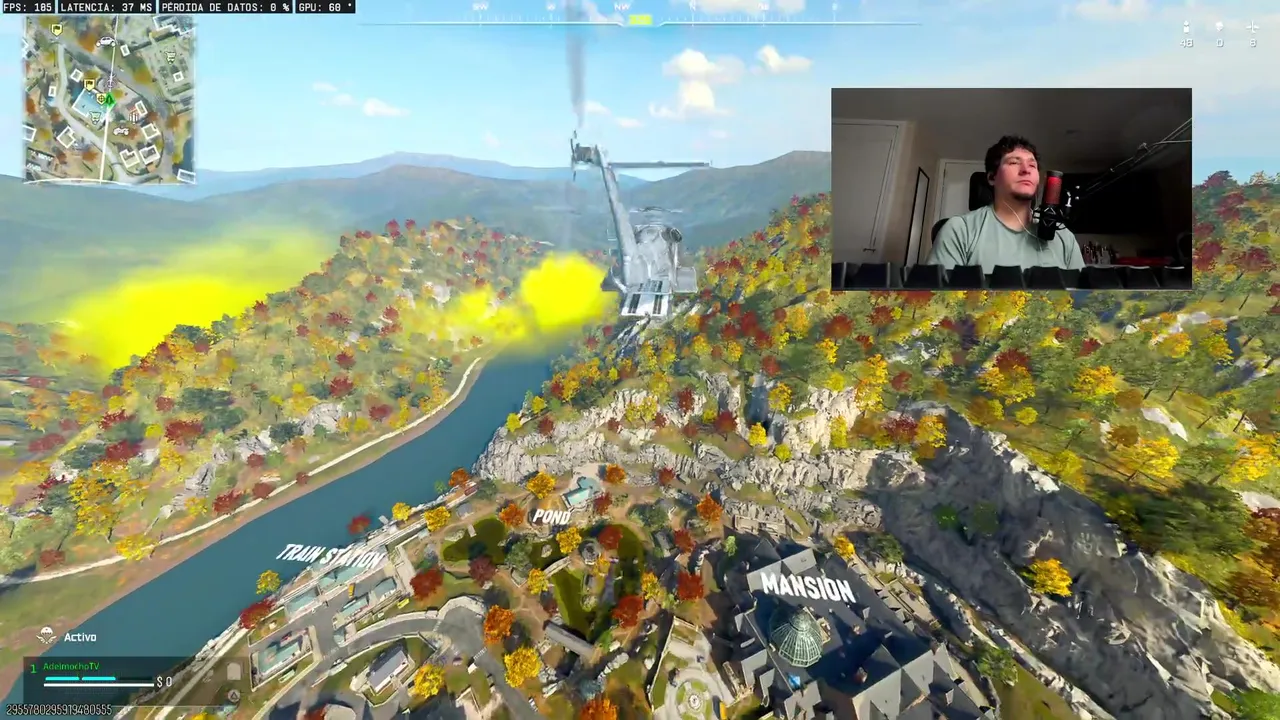Click the long ID number at bottom left
The image size is (1280, 720).
59,710
